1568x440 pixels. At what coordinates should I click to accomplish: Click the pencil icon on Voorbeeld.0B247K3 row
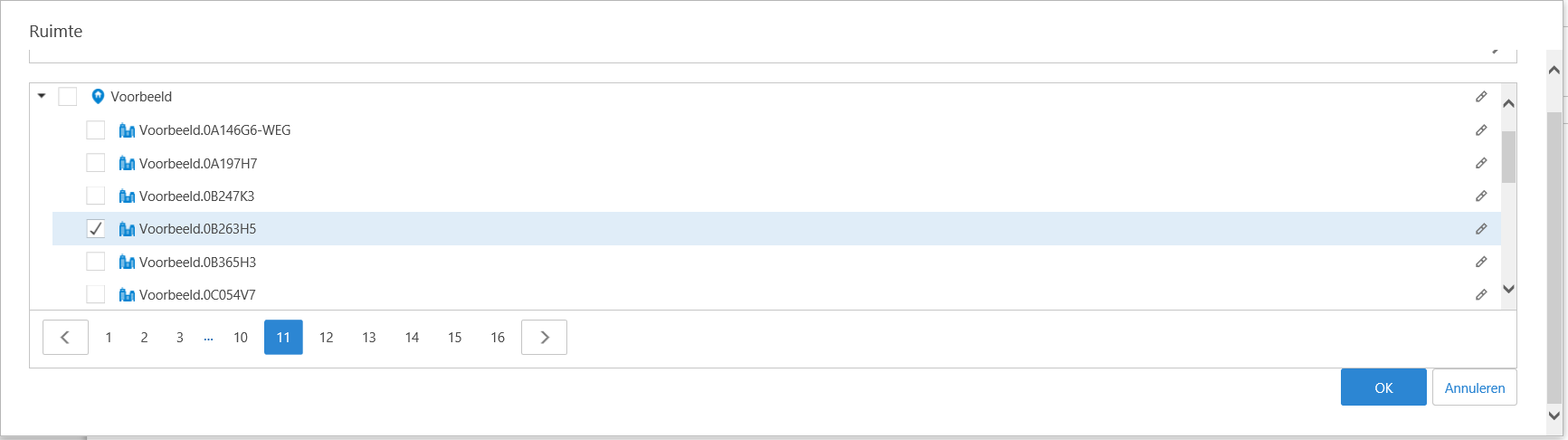[1481, 196]
